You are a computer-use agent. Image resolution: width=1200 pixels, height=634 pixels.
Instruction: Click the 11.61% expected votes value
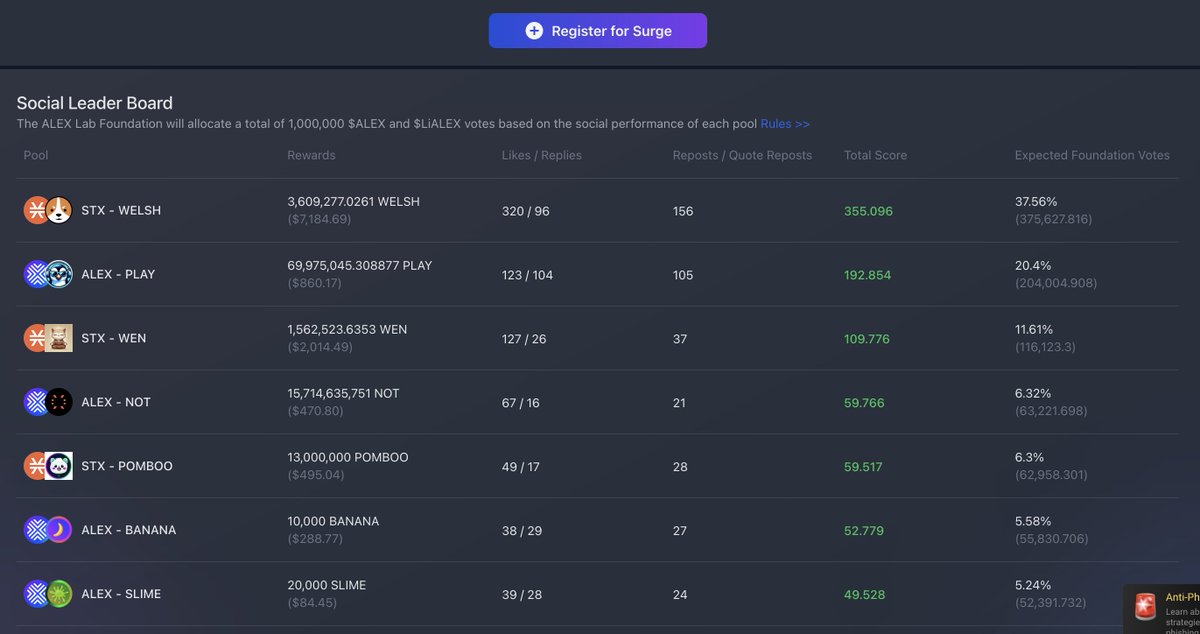tap(1034, 330)
